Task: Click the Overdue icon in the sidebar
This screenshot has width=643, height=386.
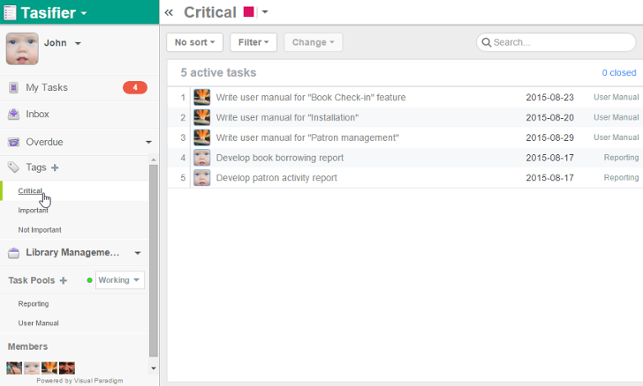Action: tap(14, 142)
